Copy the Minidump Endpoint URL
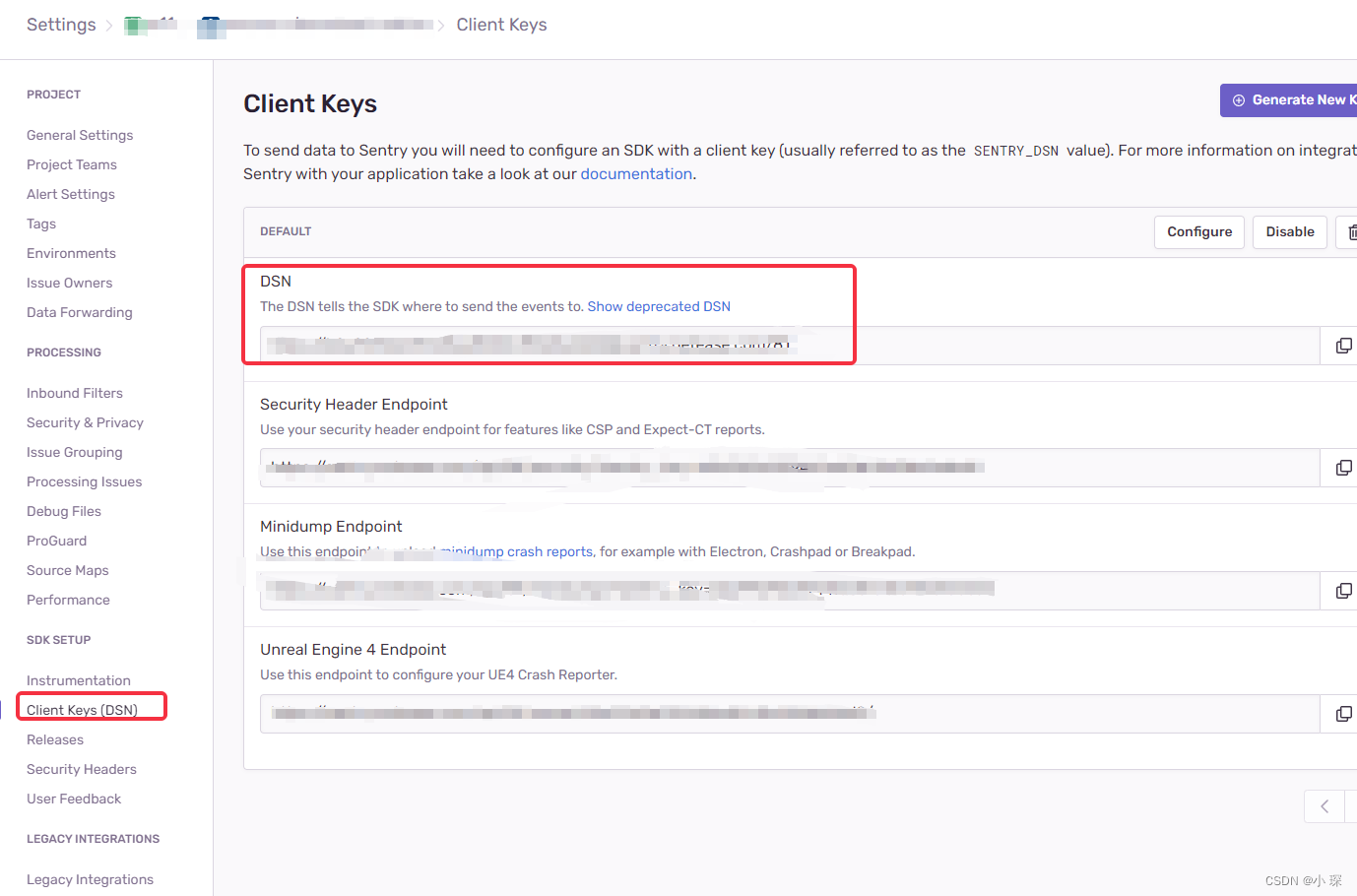The height and width of the screenshot is (896, 1357). coord(1342,591)
